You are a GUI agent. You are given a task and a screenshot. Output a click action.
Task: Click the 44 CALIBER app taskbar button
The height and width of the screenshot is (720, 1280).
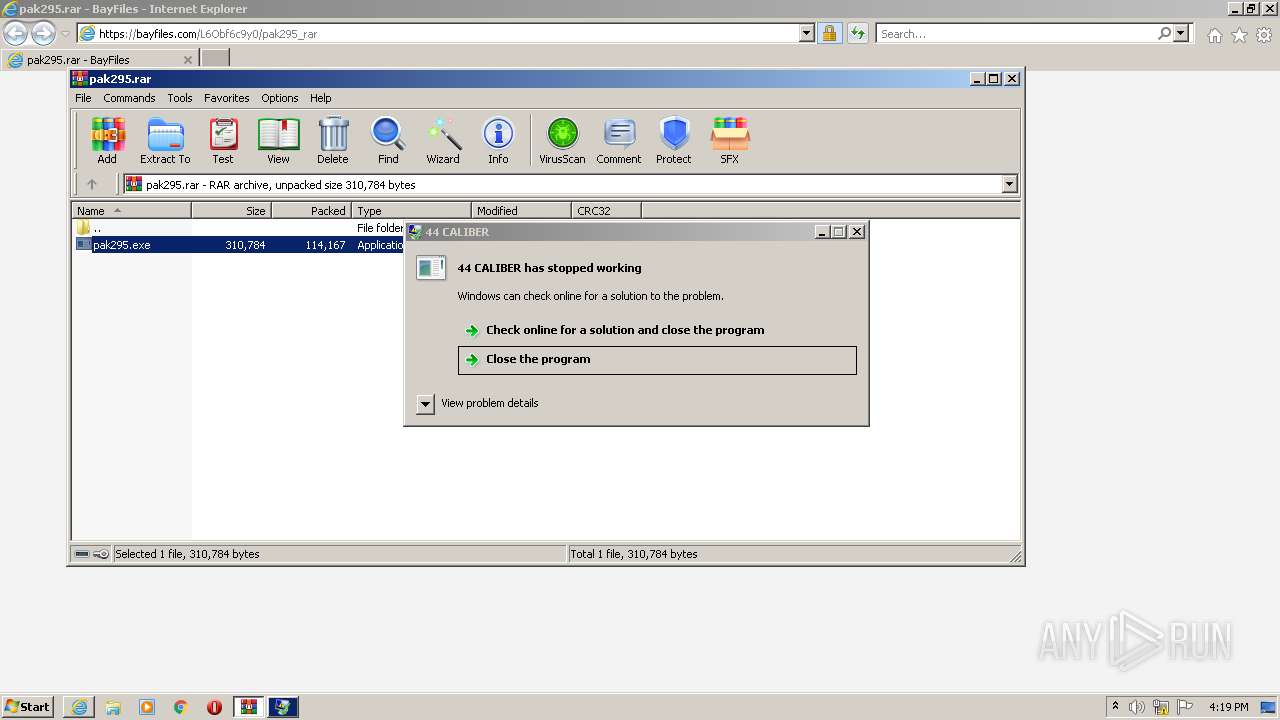pyautogui.click(x=283, y=707)
